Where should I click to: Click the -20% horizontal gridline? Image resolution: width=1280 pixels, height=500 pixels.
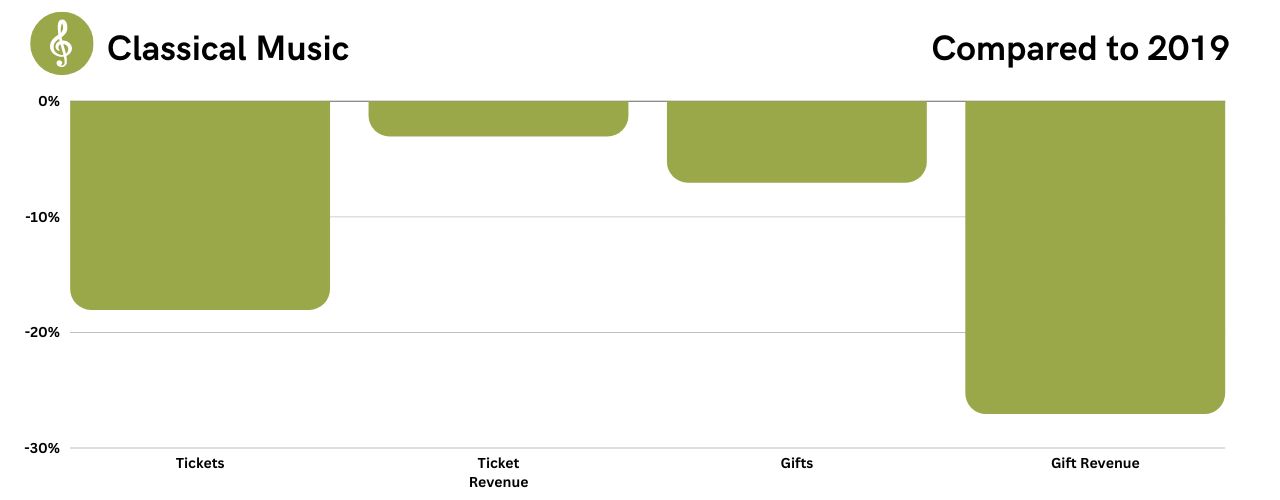click(647, 332)
